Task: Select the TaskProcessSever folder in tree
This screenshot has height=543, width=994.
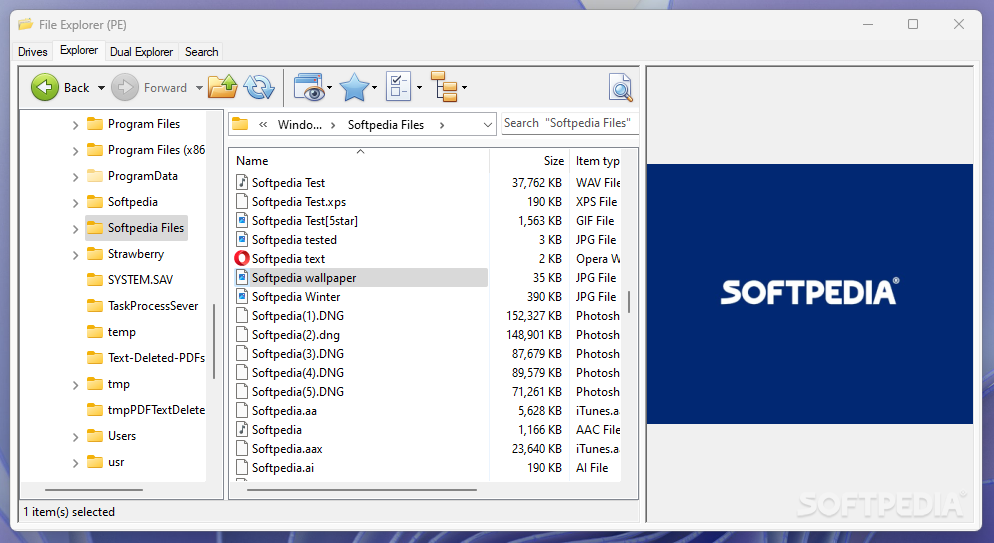Action: click(x=153, y=306)
